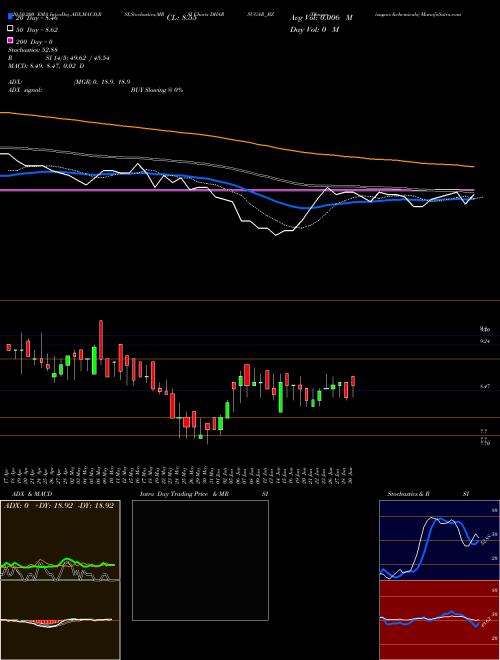Click the 8.47 price axis label
The image size is (500, 660).
click(x=485, y=386)
